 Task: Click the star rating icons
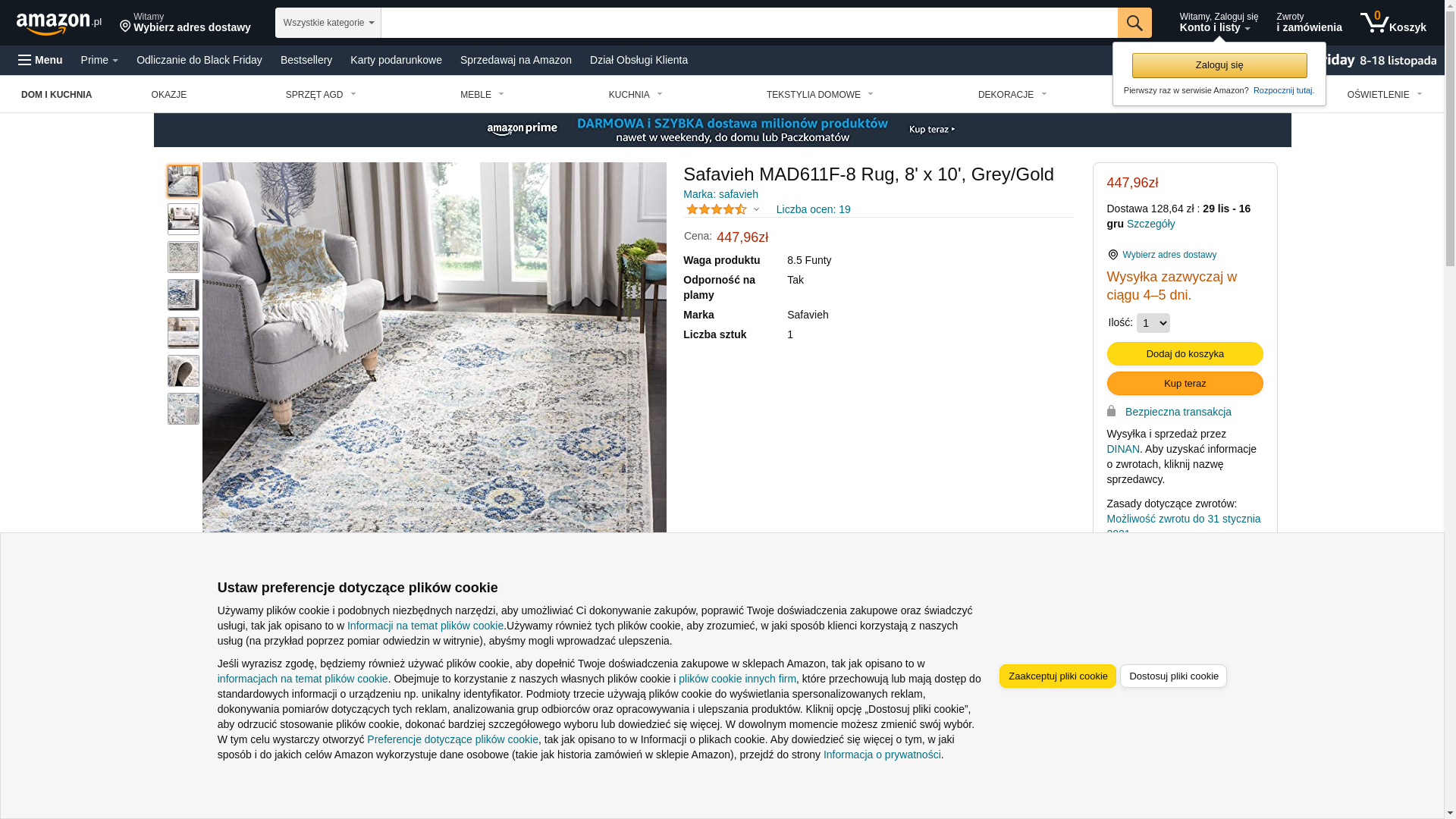716,209
